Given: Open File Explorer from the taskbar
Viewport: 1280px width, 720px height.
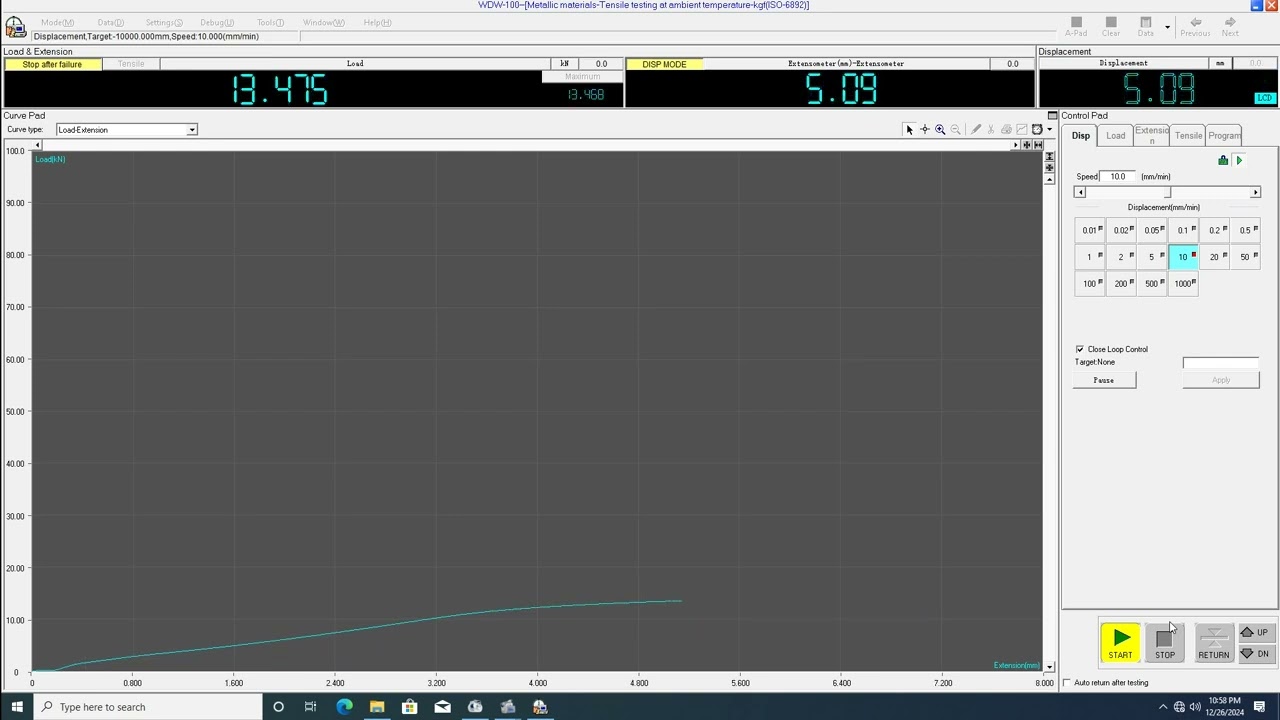Looking at the screenshot, I should tap(377, 707).
